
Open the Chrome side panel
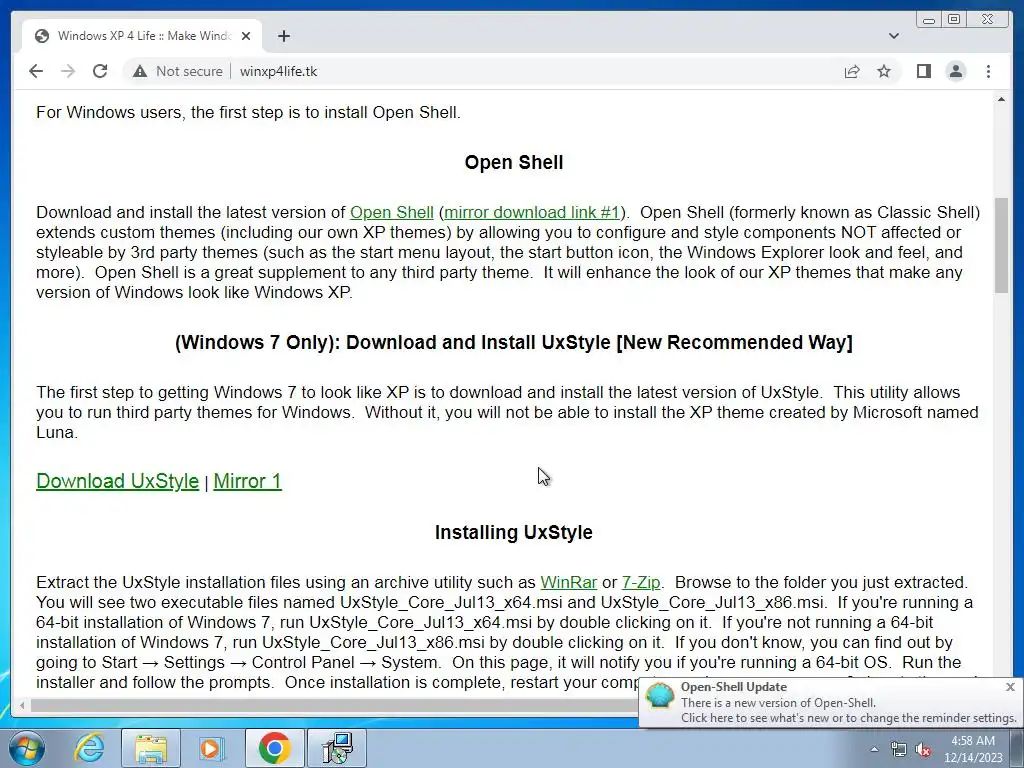[923, 71]
